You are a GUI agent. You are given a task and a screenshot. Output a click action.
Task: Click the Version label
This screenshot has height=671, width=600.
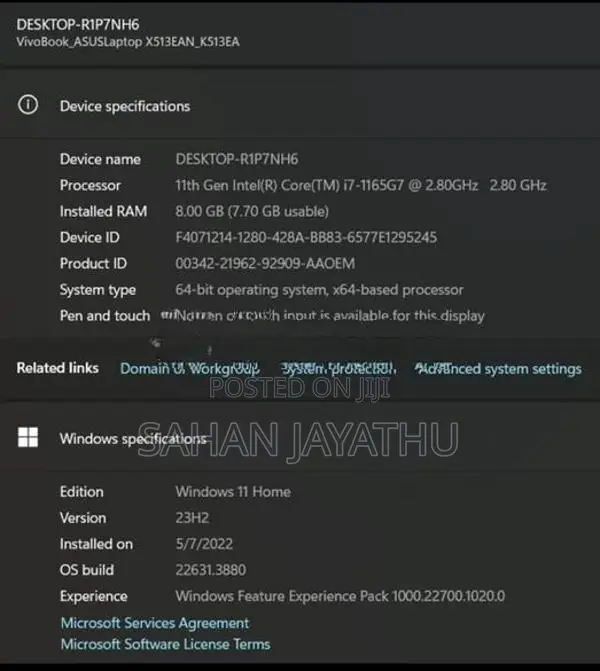click(x=83, y=518)
